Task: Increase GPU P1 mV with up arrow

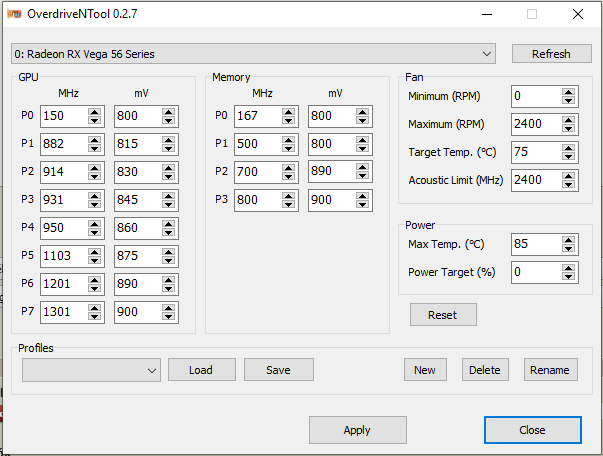Action: [168, 140]
